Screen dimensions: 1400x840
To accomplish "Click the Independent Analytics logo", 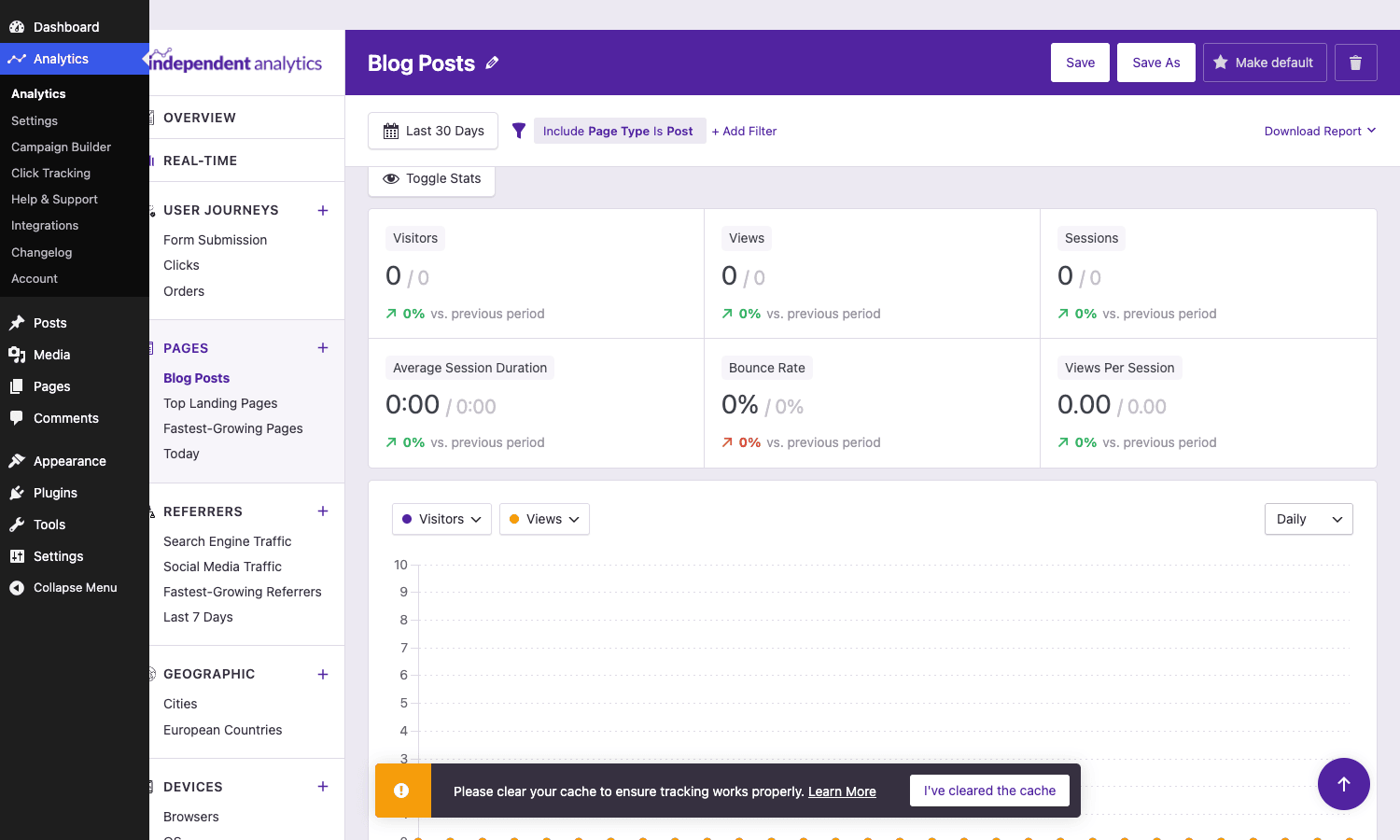I will coord(236,62).
